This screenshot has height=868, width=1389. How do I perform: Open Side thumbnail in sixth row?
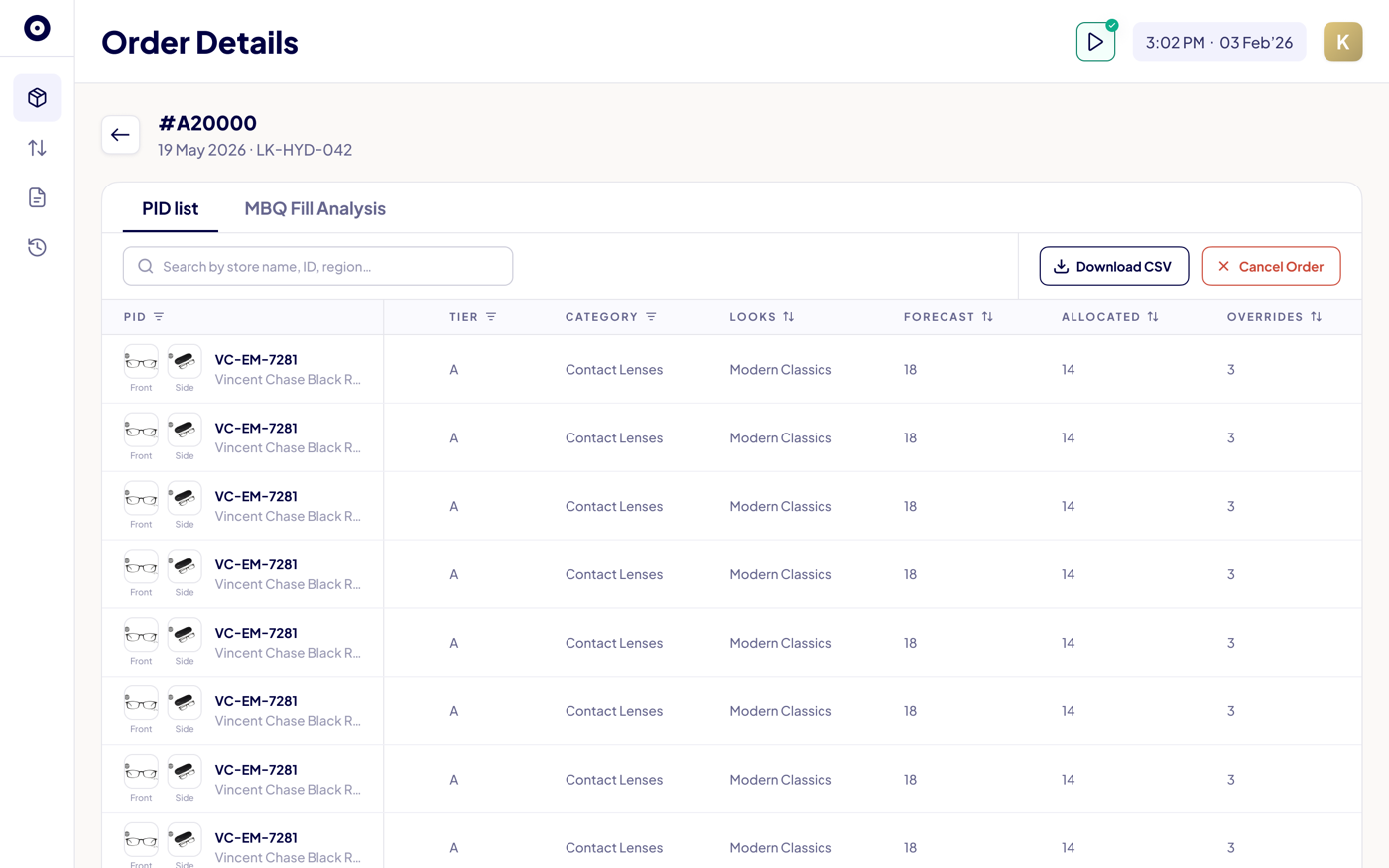point(185,704)
